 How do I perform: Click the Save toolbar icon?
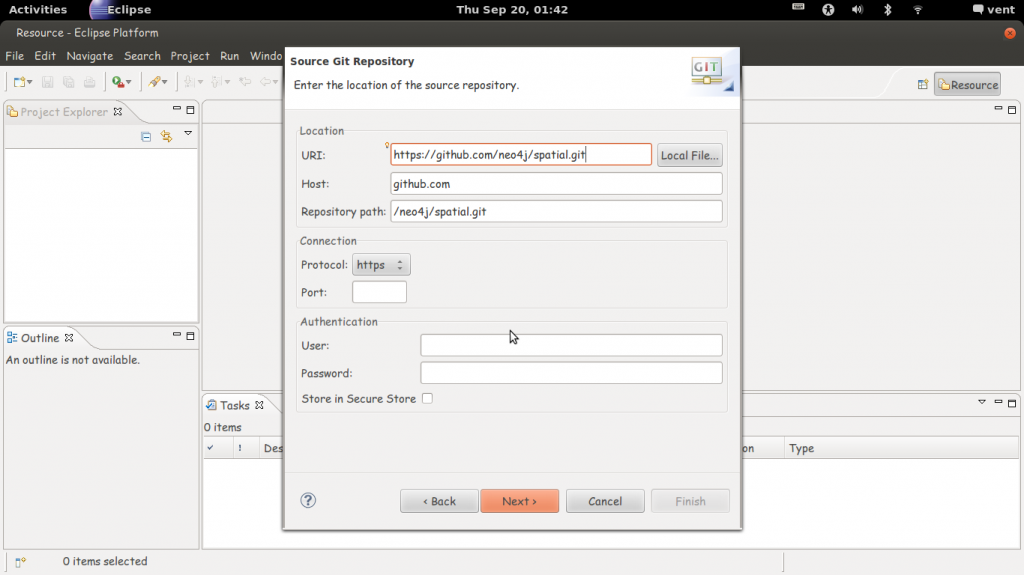coord(47,82)
